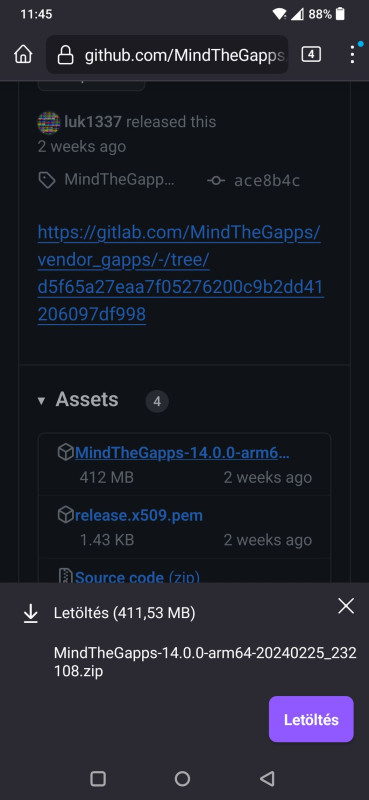The height and width of the screenshot is (800, 369).
Task: Tap the Android back triangle button
Action: tap(267, 778)
